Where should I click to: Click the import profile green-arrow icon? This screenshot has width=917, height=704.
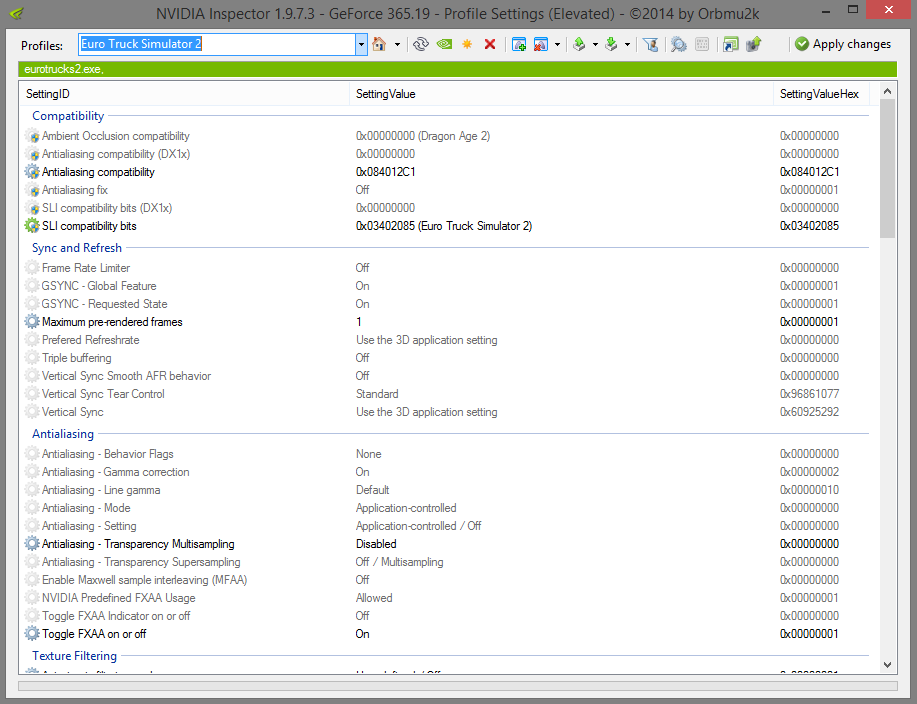[612, 44]
